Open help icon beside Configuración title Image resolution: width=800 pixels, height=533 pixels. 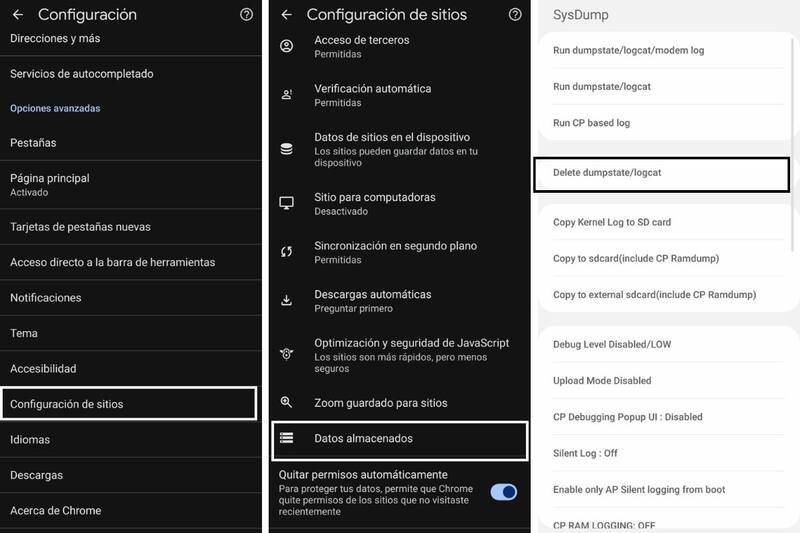click(247, 15)
